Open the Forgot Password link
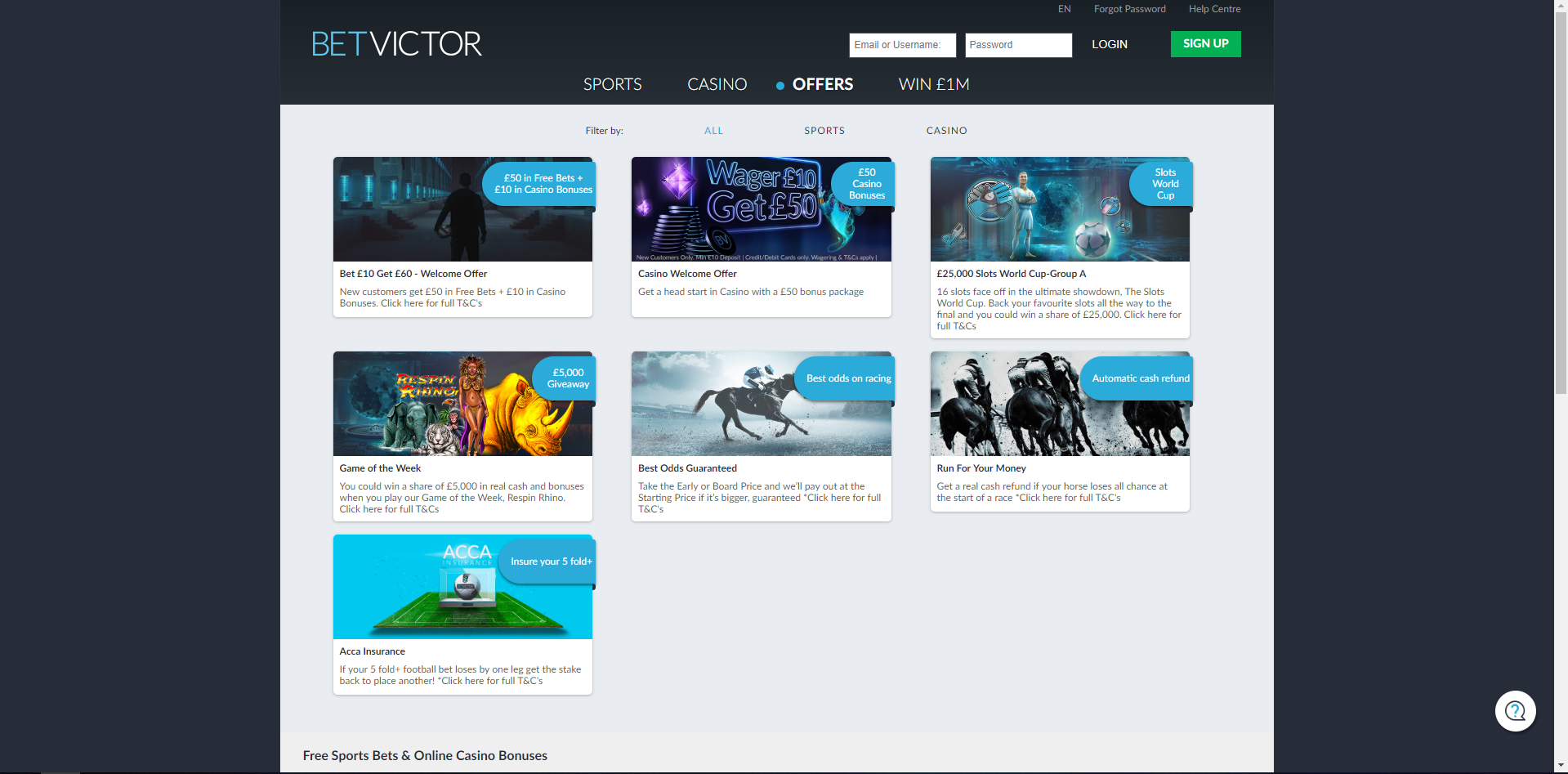The image size is (1568, 774). coord(1129,8)
